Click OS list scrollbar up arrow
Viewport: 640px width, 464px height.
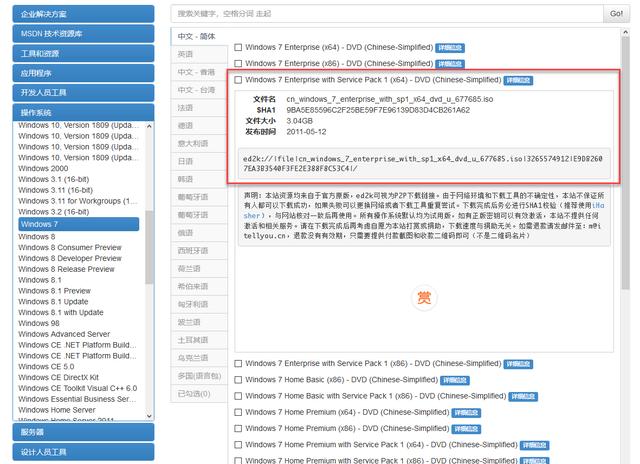pos(149,126)
